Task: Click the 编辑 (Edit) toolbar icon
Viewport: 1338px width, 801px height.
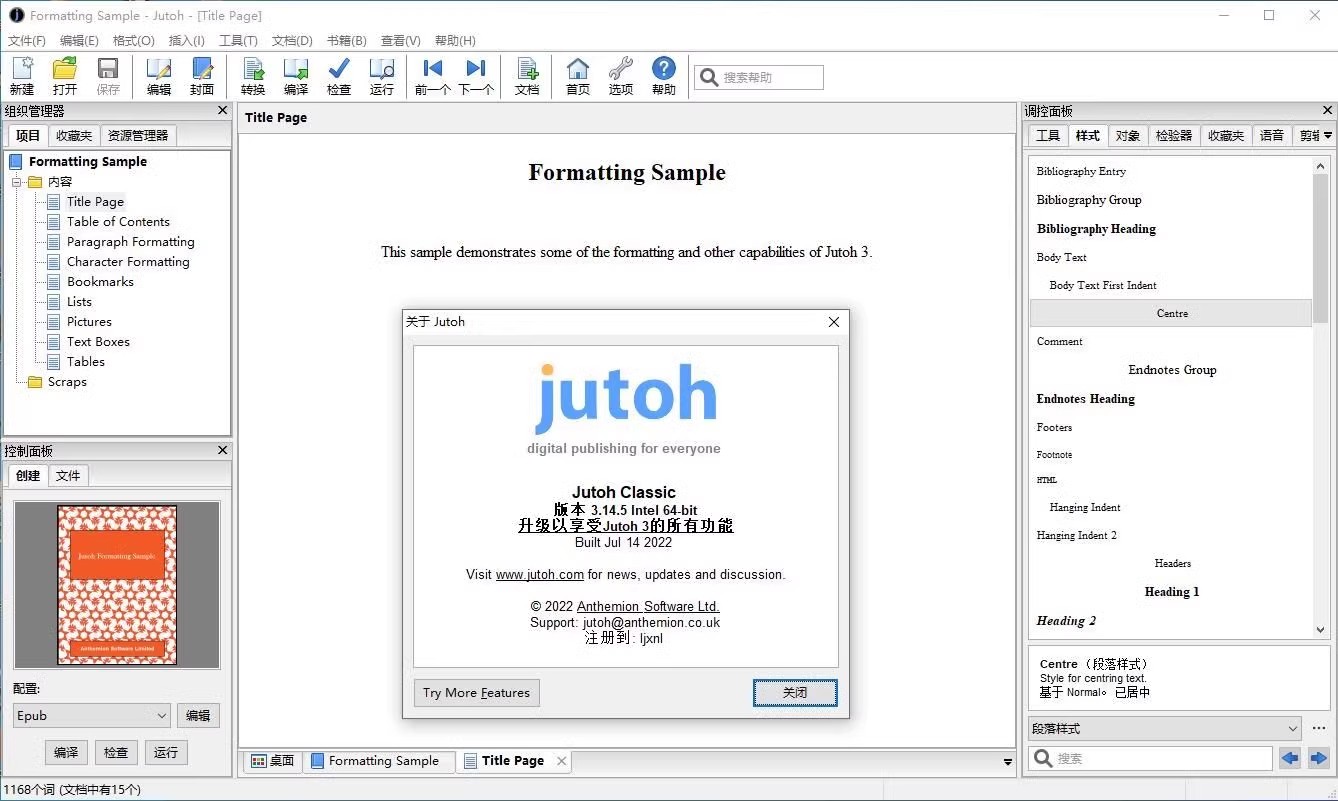Action: 159,76
